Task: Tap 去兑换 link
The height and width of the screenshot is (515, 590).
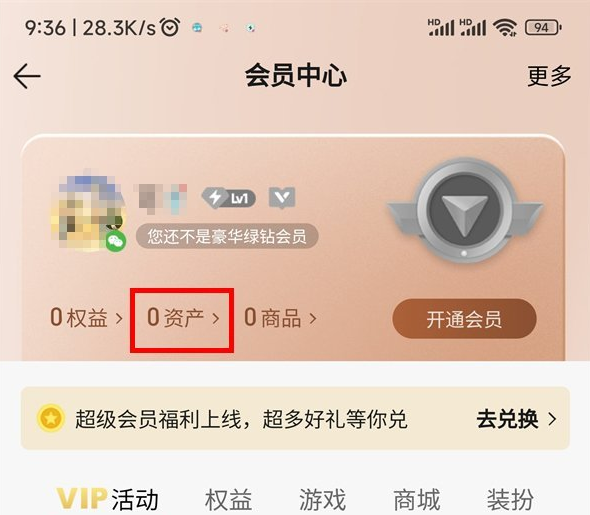Action: pos(516,419)
